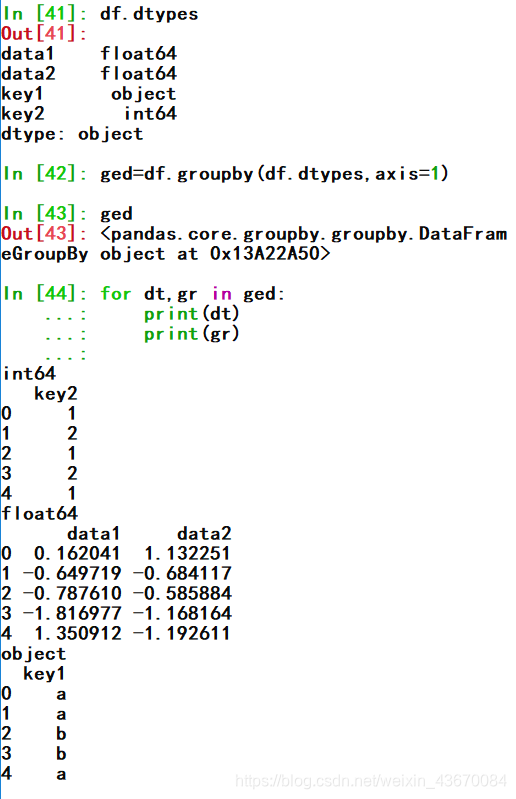Click the 'print(gr)' line
This screenshot has width=516, height=799.
[x=192, y=334]
